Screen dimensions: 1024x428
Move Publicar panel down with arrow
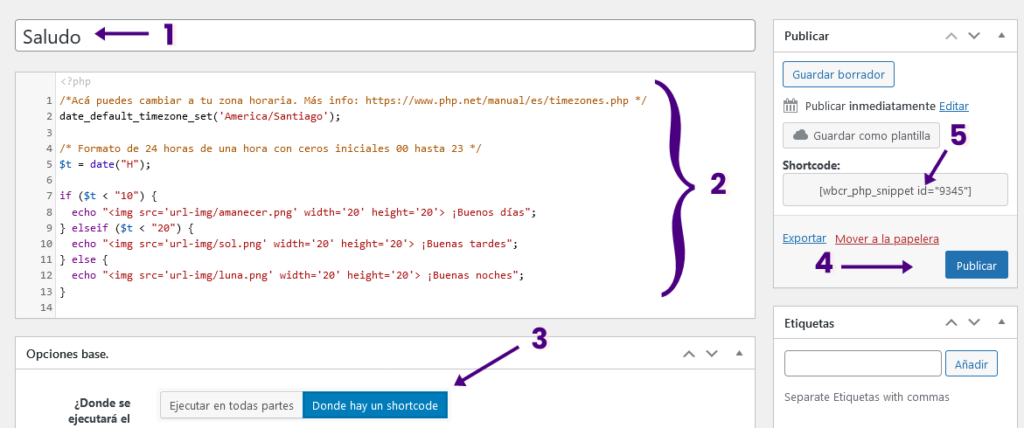click(974, 36)
